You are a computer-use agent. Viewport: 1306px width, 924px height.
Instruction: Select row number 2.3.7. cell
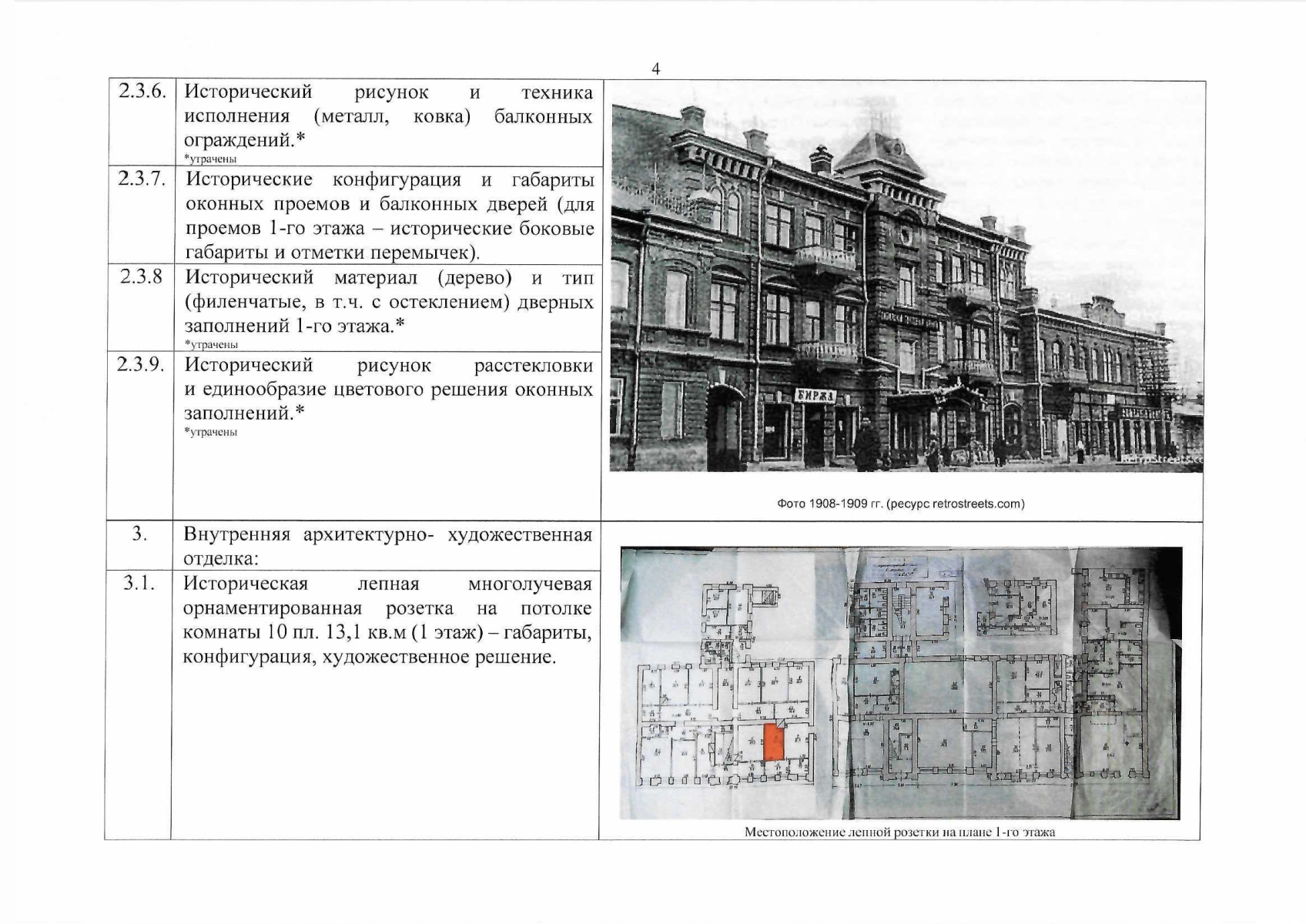pyautogui.click(x=142, y=180)
